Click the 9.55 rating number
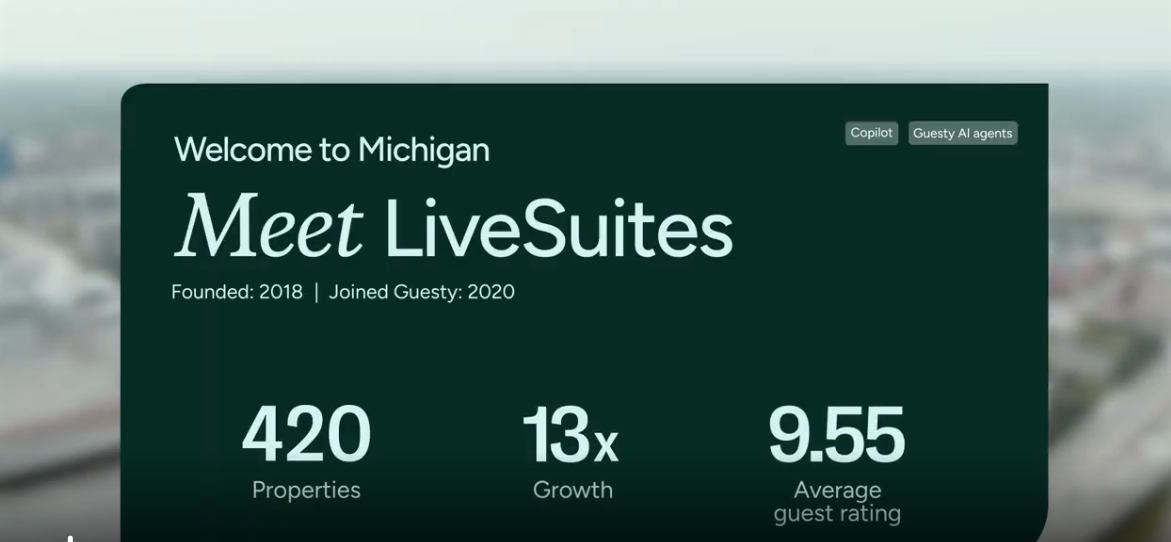Image resolution: width=1171 pixels, height=542 pixels. (836, 434)
